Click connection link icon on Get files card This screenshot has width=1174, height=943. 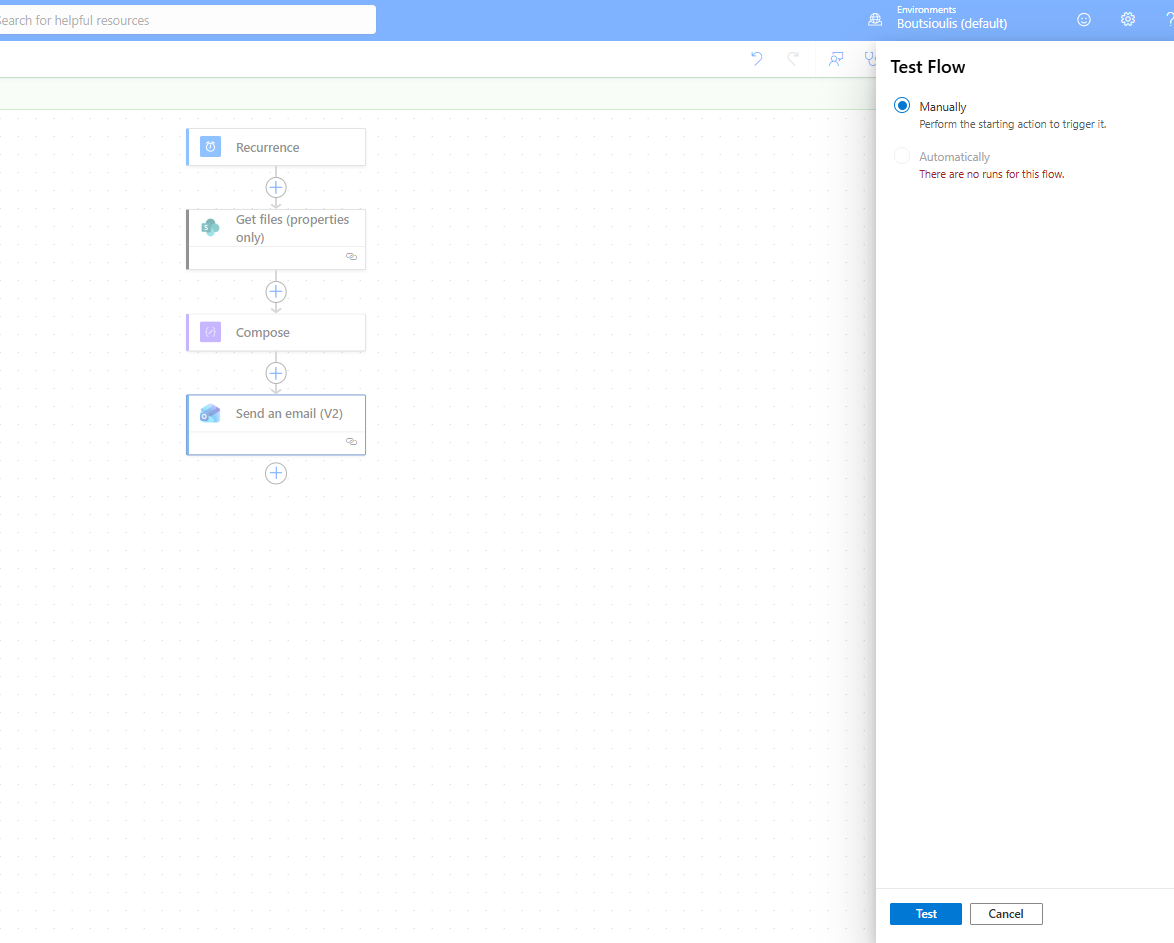[x=351, y=257]
